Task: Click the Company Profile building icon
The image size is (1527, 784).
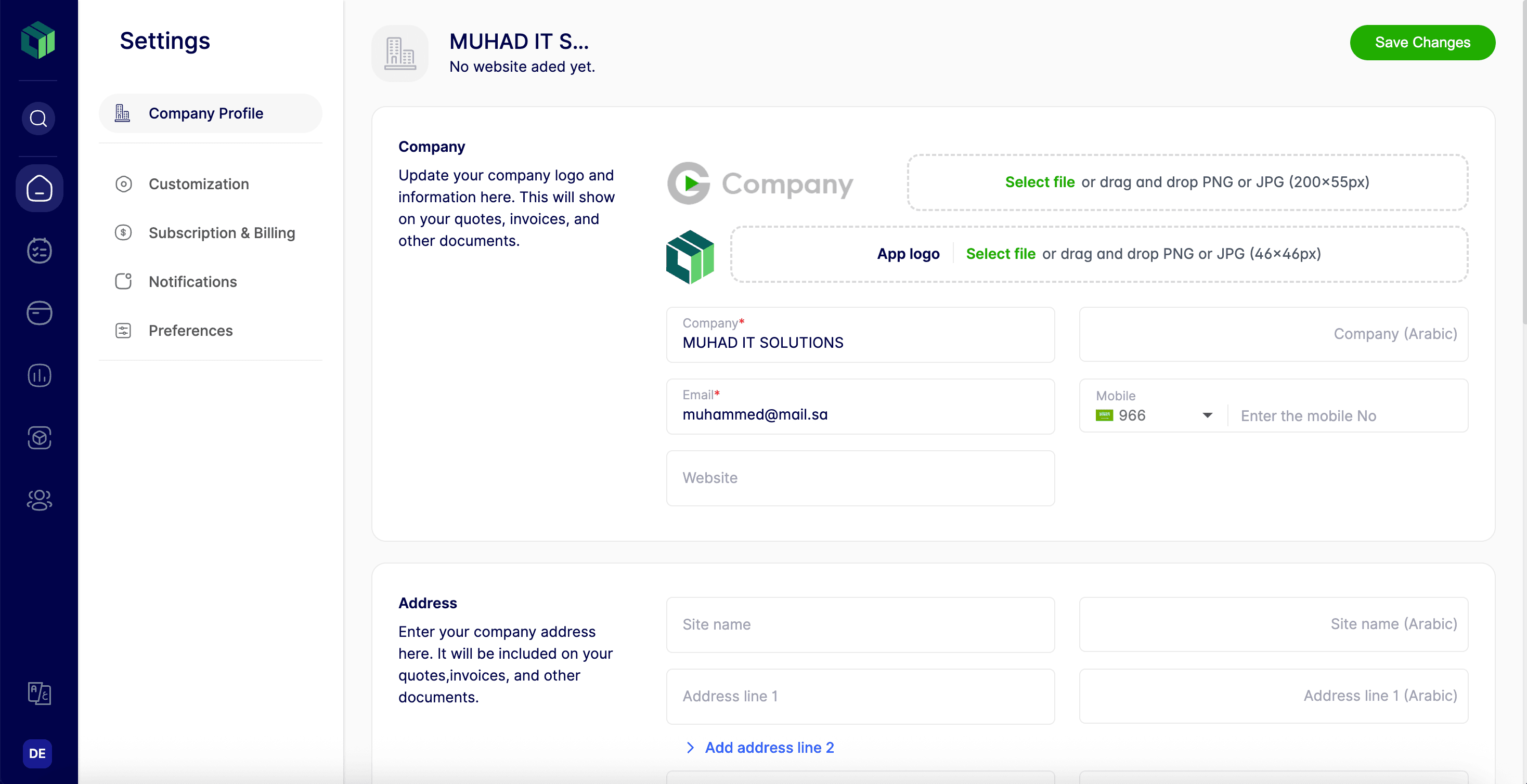Action: [122, 113]
